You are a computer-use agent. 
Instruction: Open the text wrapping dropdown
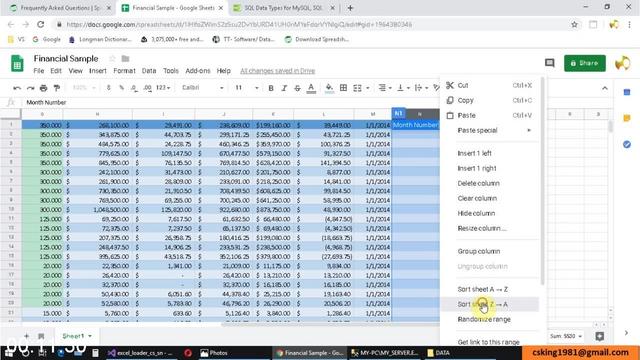pos(421,88)
